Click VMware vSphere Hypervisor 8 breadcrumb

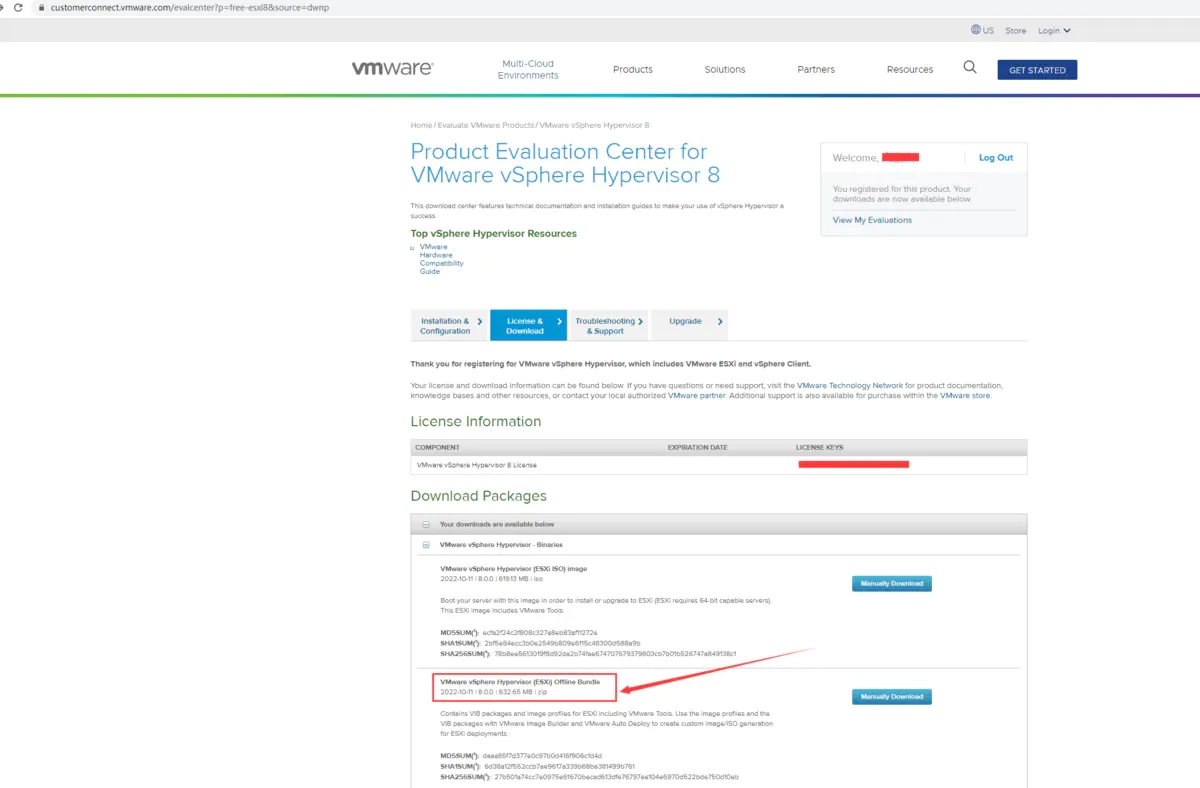tap(594, 125)
